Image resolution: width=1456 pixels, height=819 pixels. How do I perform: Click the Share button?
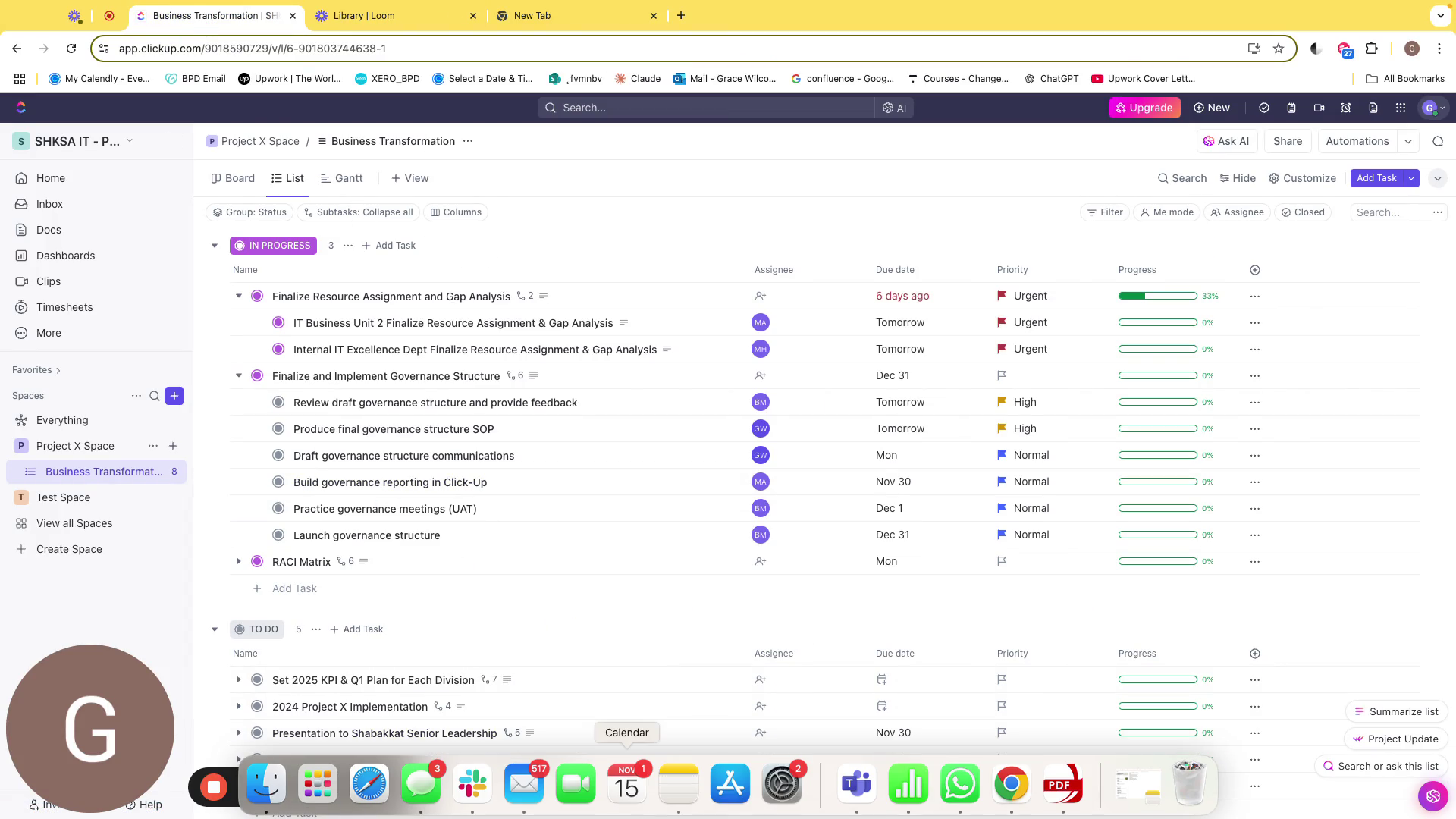pyautogui.click(x=1287, y=141)
